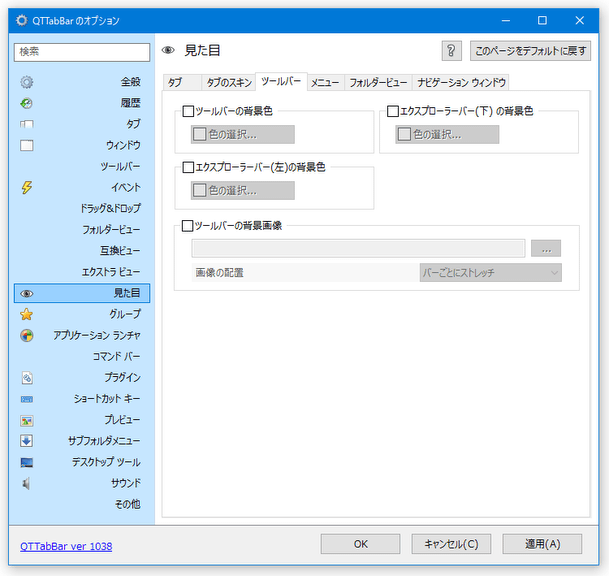Click the keyboard icon beside ショートカット キー
The image size is (609, 576).
point(26,399)
